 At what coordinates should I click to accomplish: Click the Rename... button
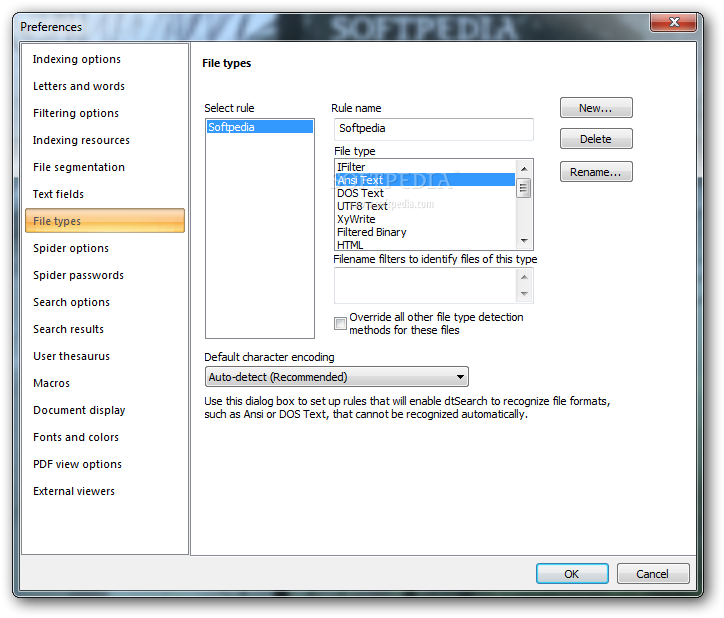tap(596, 172)
